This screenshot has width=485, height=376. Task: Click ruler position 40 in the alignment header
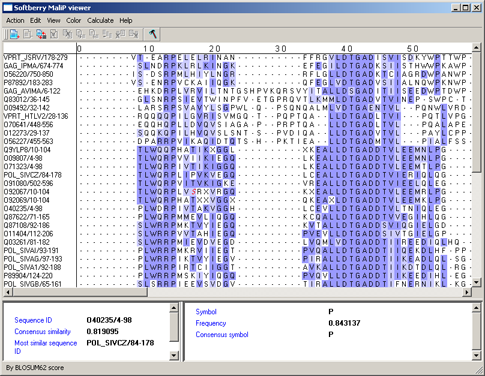[347, 49]
